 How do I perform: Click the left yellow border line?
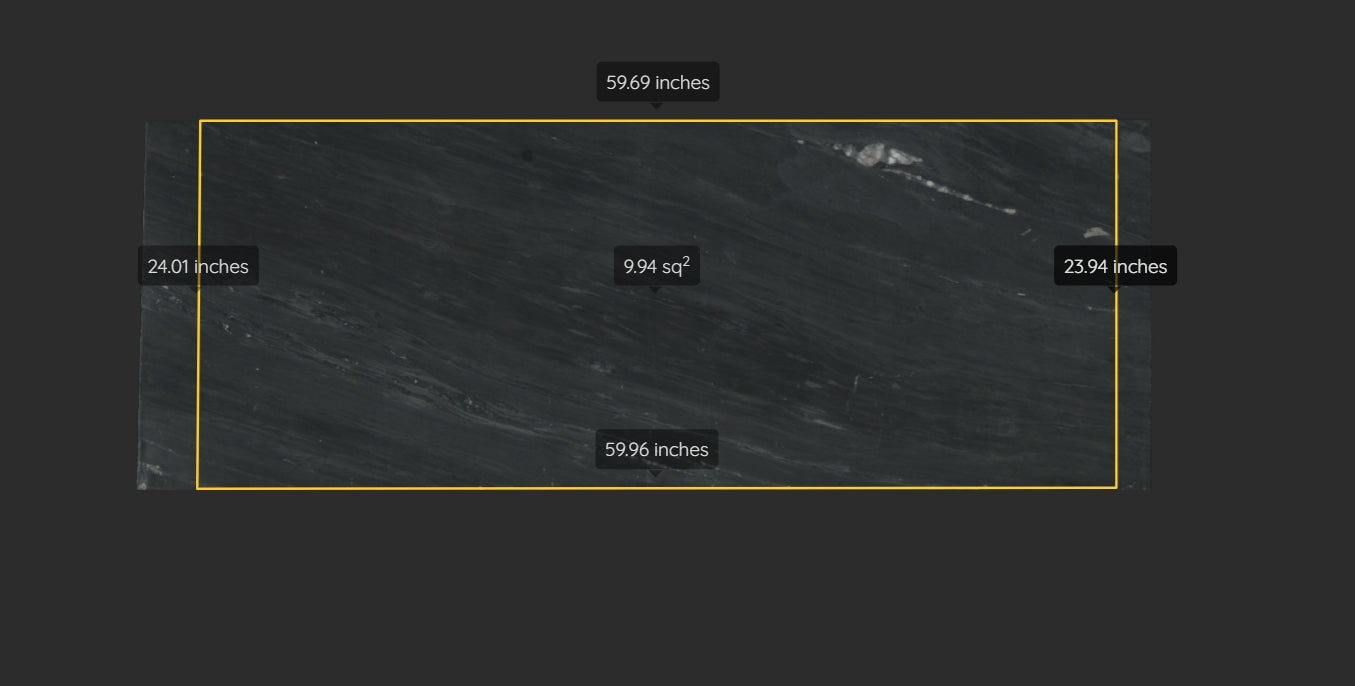point(198,380)
